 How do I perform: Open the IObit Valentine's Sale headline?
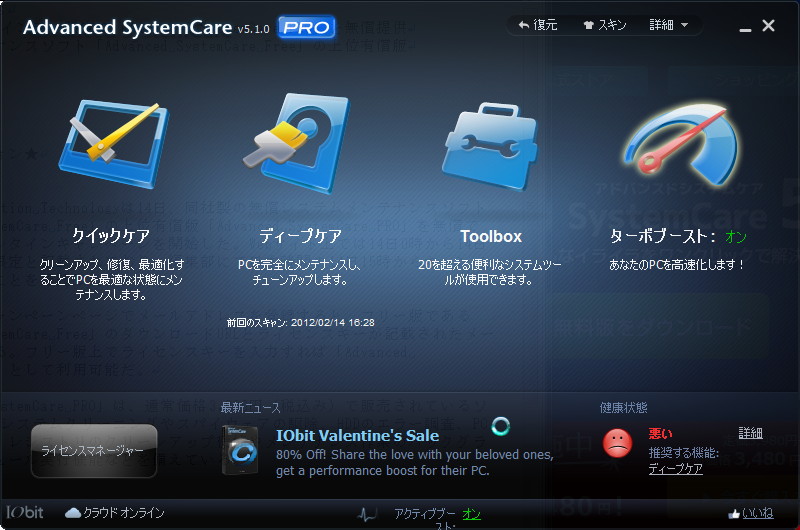tap(357, 436)
